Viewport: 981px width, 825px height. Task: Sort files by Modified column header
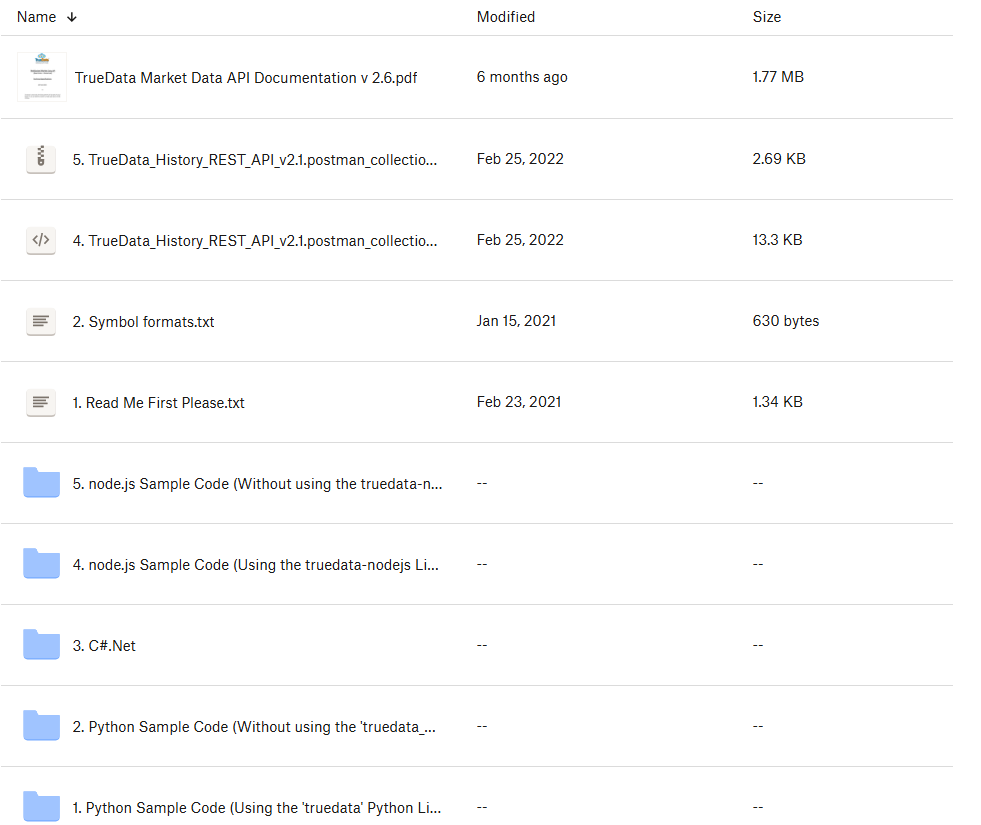505,17
